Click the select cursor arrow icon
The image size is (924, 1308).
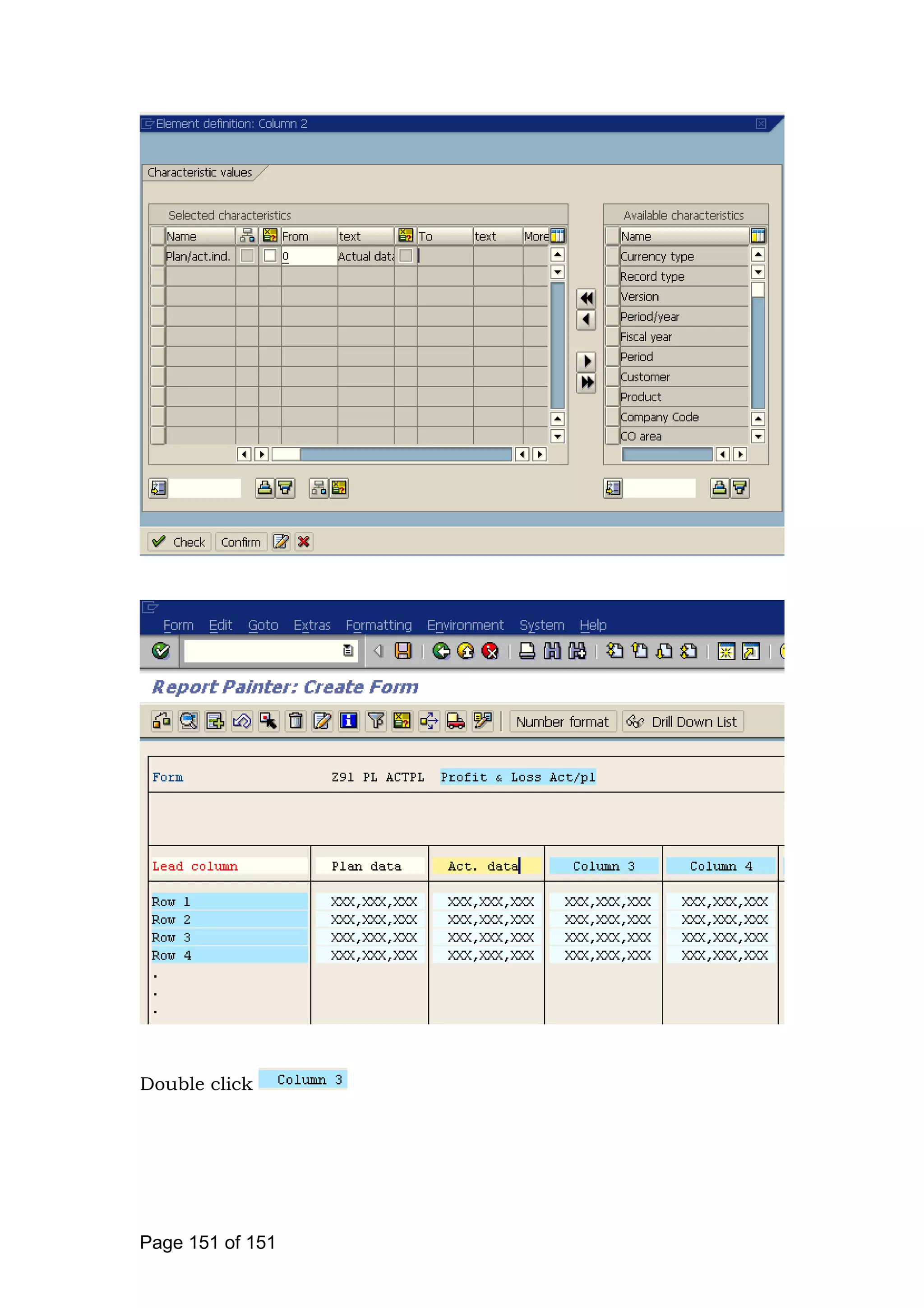(269, 721)
